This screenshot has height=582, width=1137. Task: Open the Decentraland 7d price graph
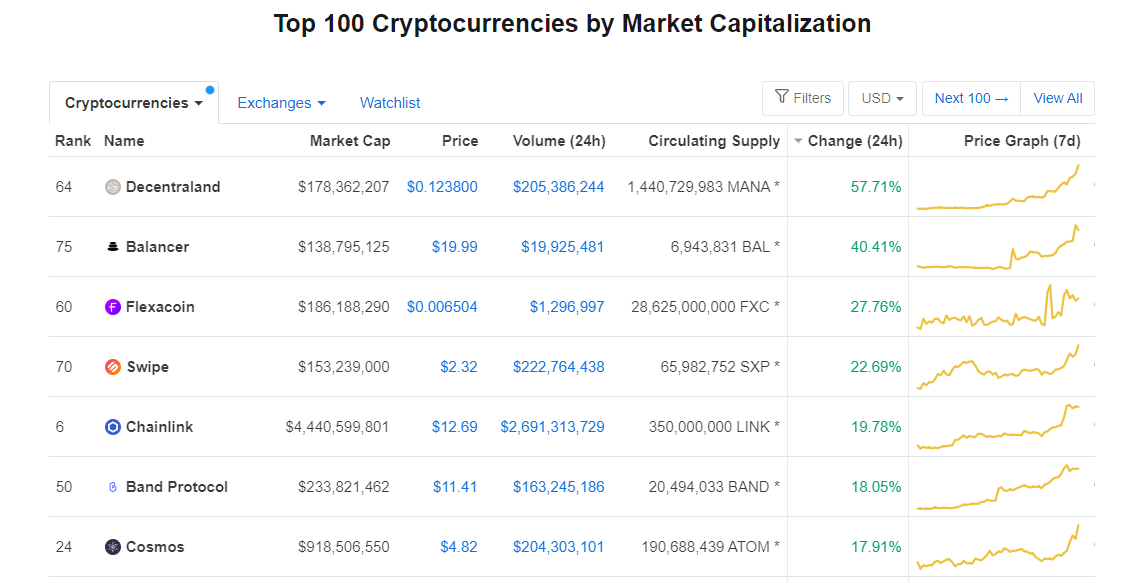(x=998, y=187)
